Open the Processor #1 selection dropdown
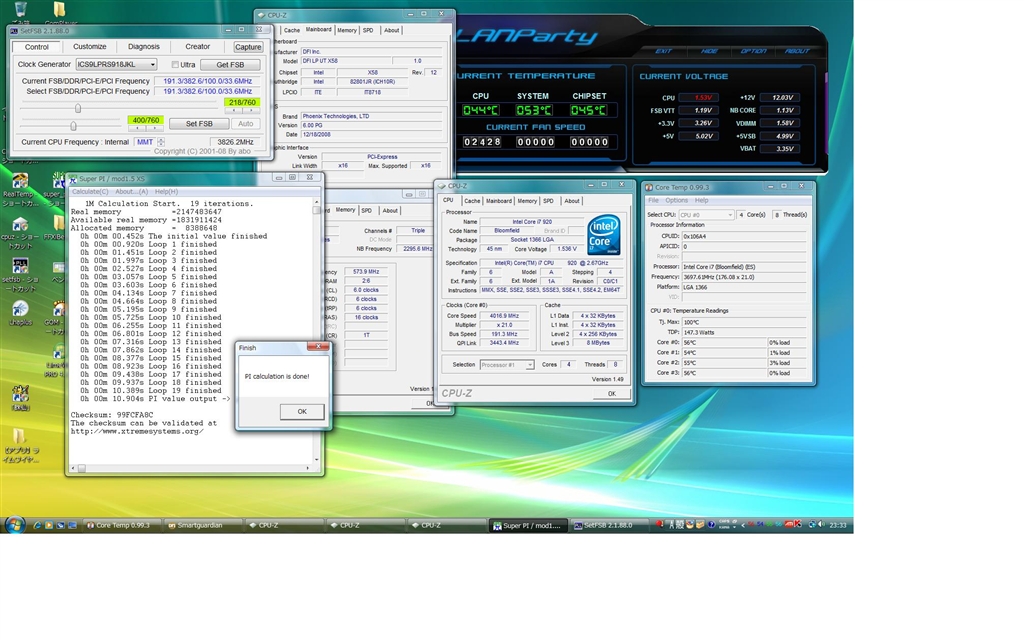 (529, 365)
